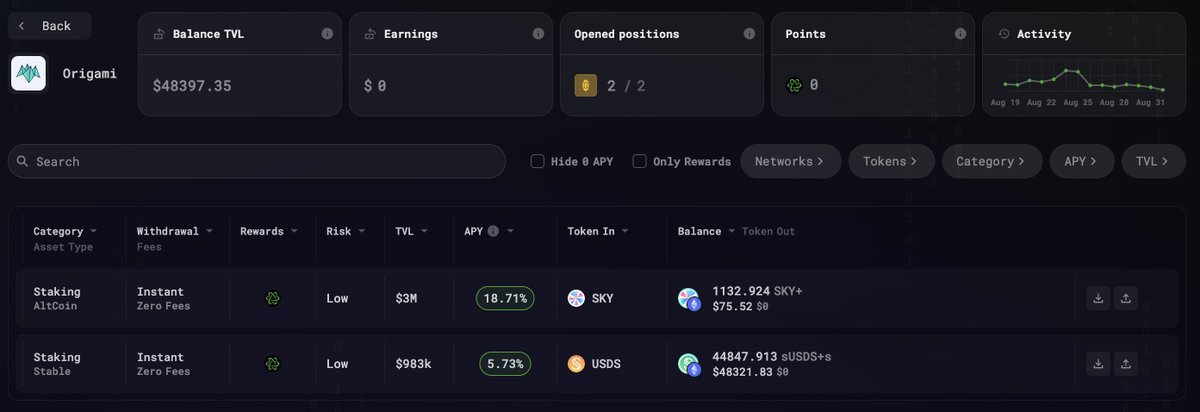The width and height of the screenshot is (1200, 412).
Task: Click the Points info icon
Action: coord(960,33)
